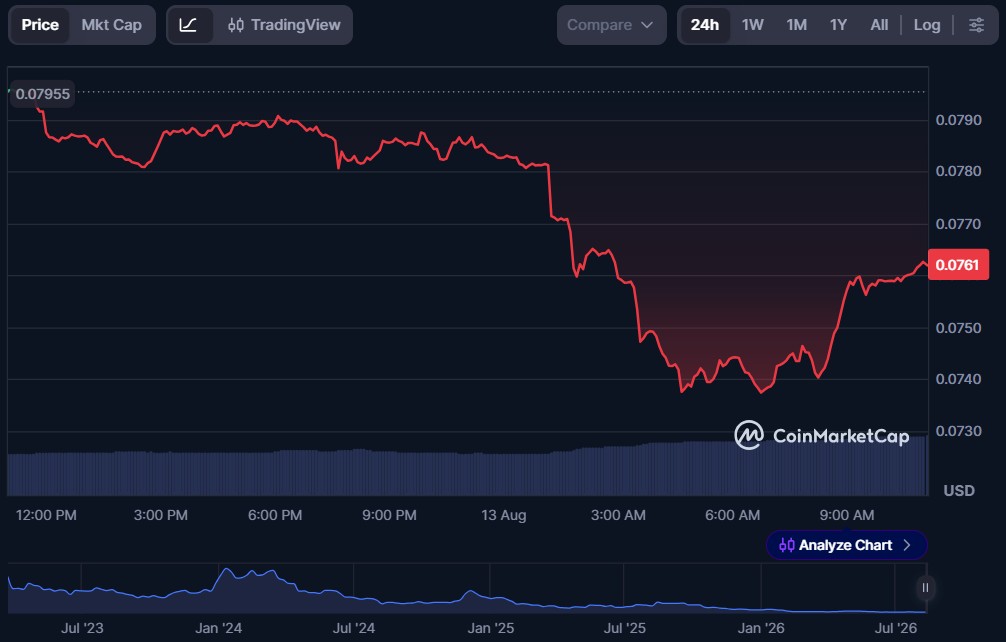Click Jul '23 on the overview timeline

coord(82,628)
